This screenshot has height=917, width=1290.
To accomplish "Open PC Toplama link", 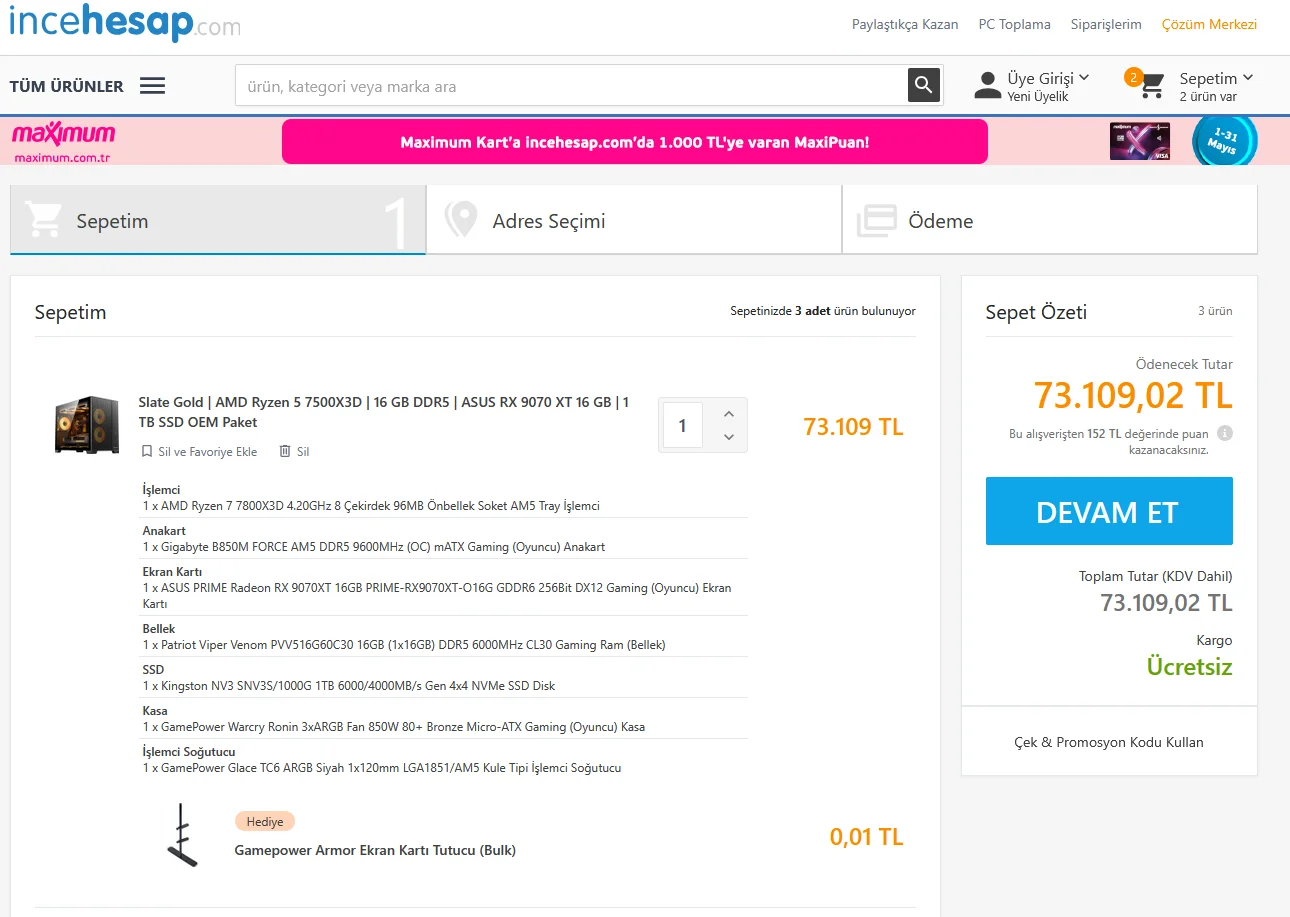I will pyautogui.click(x=1014, y=24).
